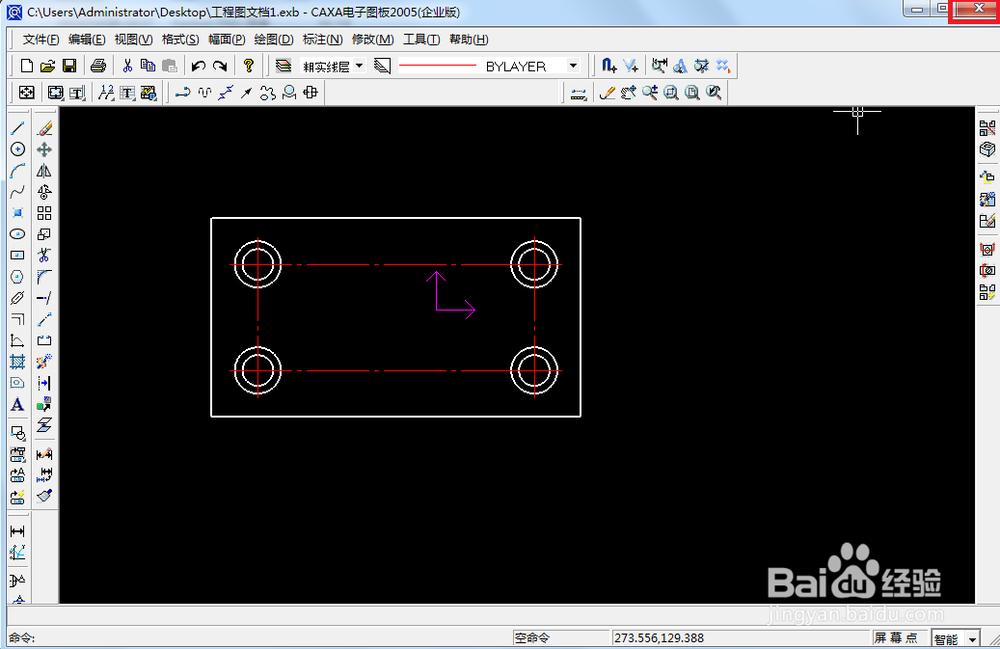Open the layer control dialog icon
This screenshot has height=649, width=1000.
point(283,66)
